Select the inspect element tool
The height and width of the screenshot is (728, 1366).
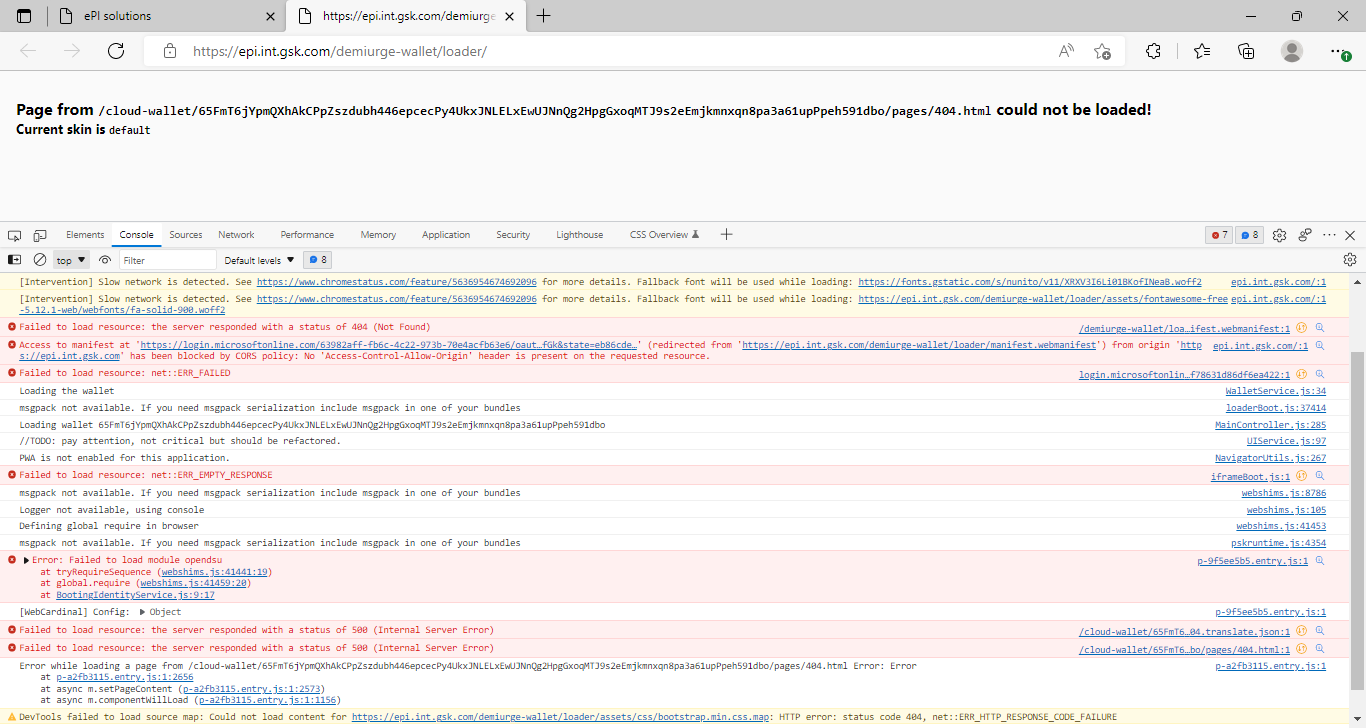[14, 234]
